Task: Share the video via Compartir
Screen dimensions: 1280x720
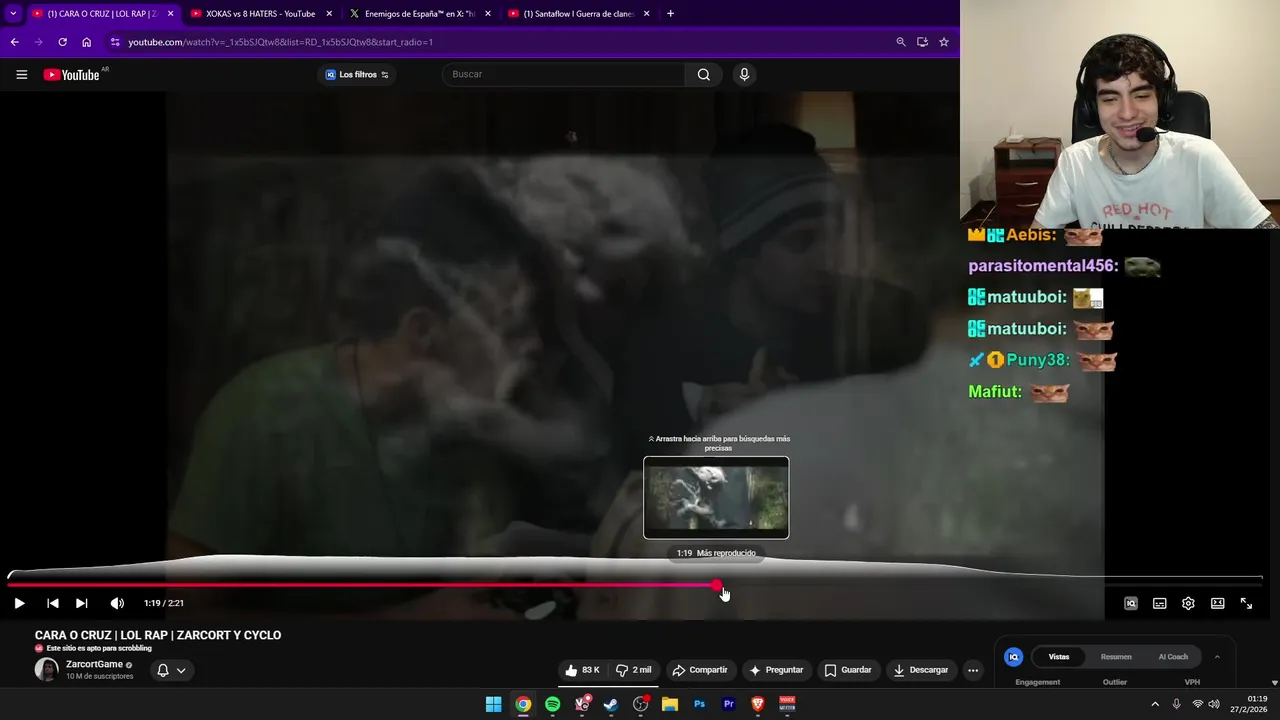Action: click(700, 670)
